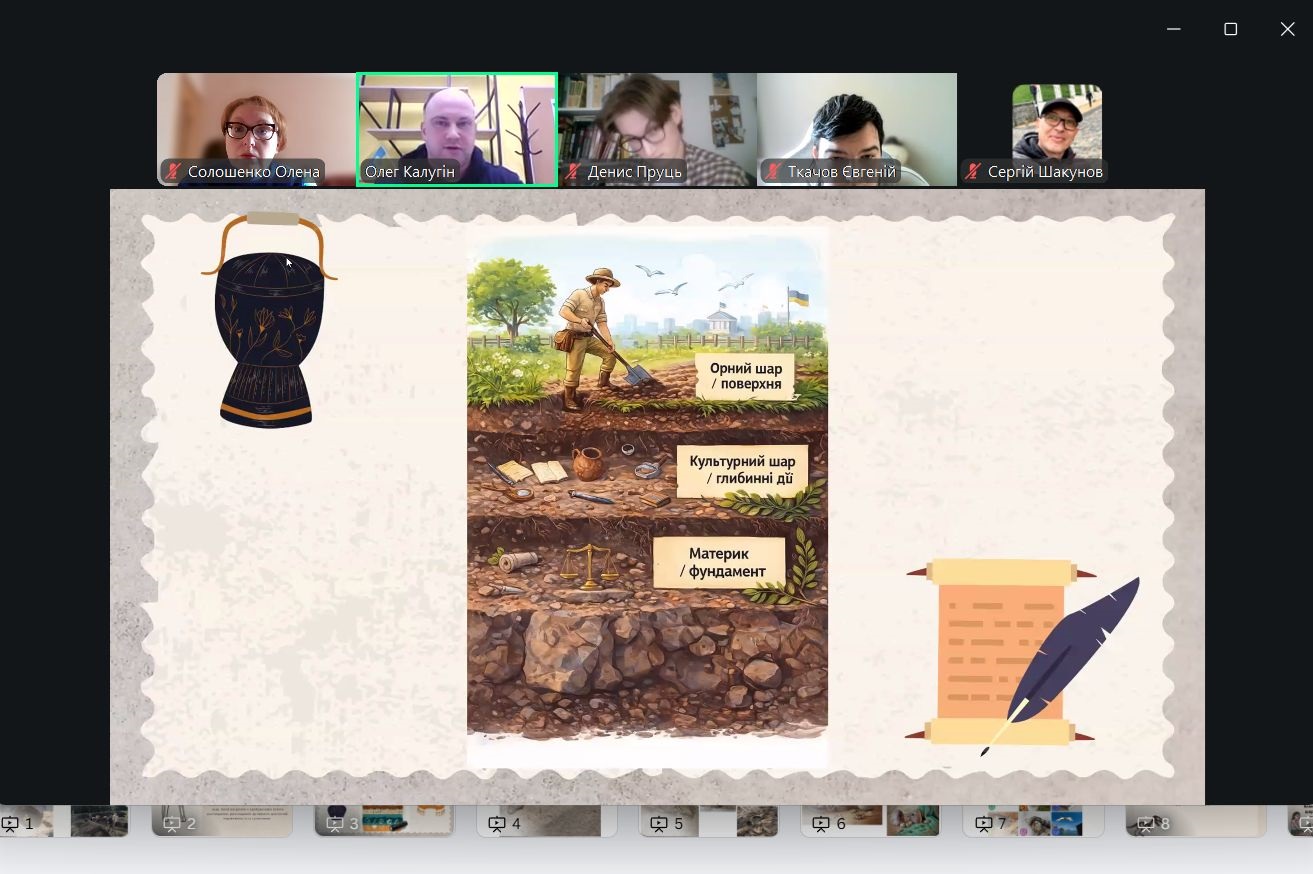Select the black vase illustration on the slide
Image resolution: width=1313 pixels, height=874 pixels.
click(x=266, y=325)
